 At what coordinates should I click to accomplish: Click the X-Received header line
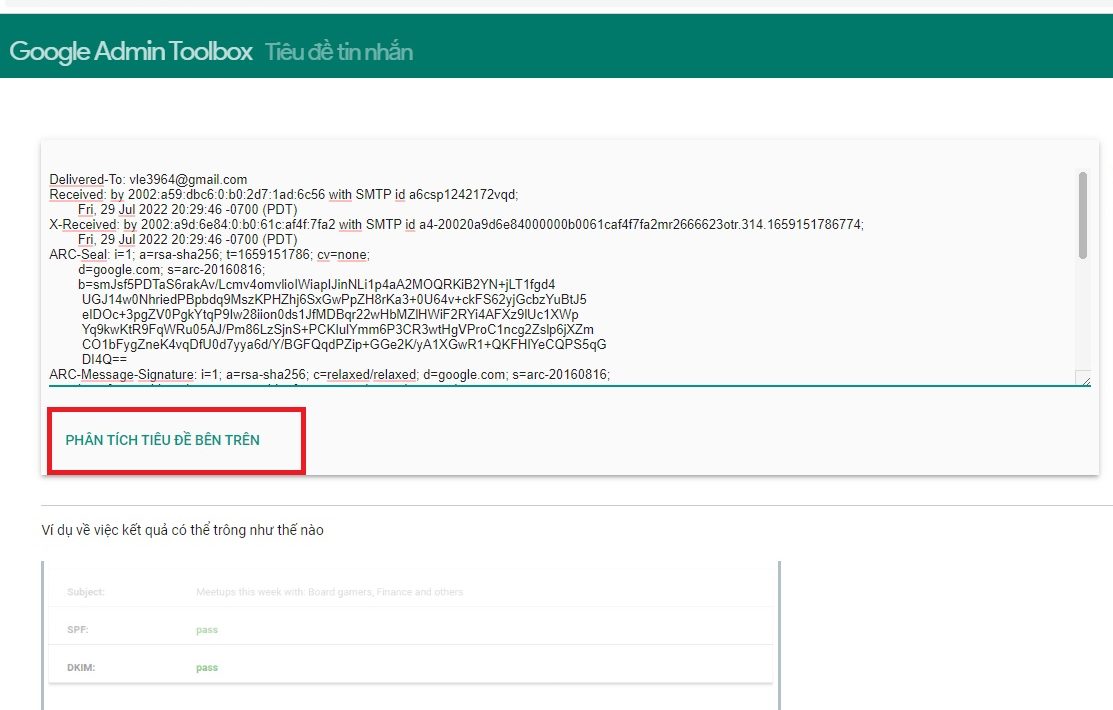coord(456,224)
